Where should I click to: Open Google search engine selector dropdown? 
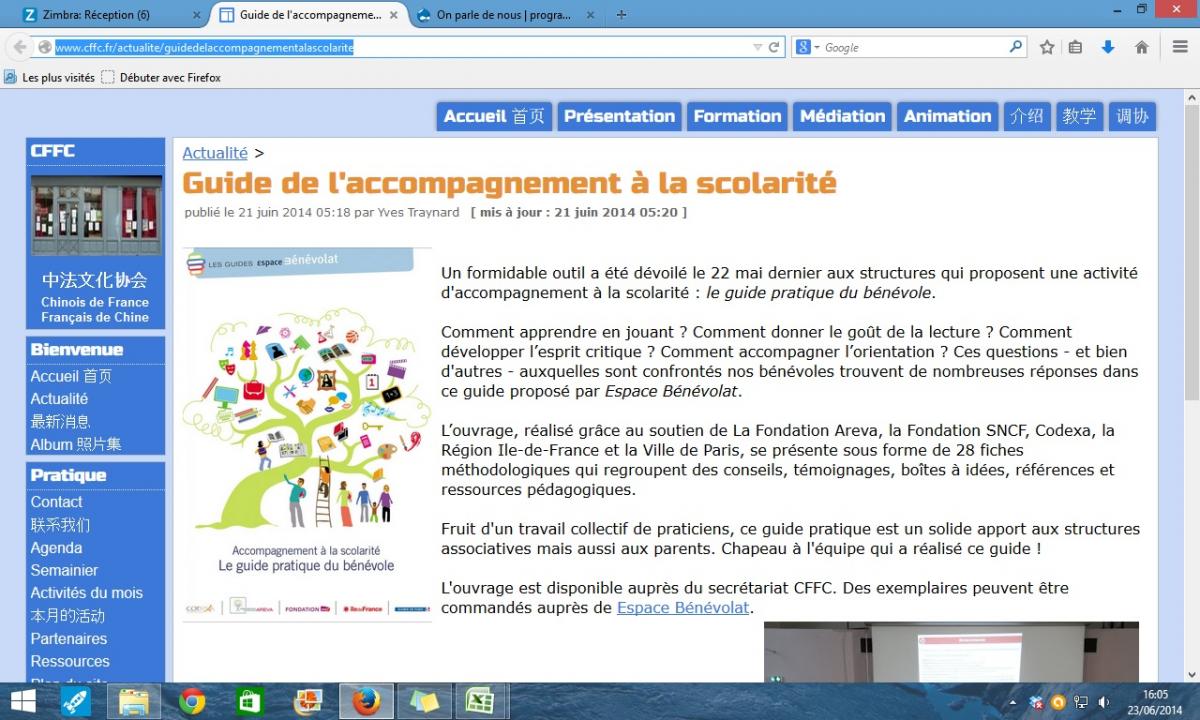(x=806, y=47)
